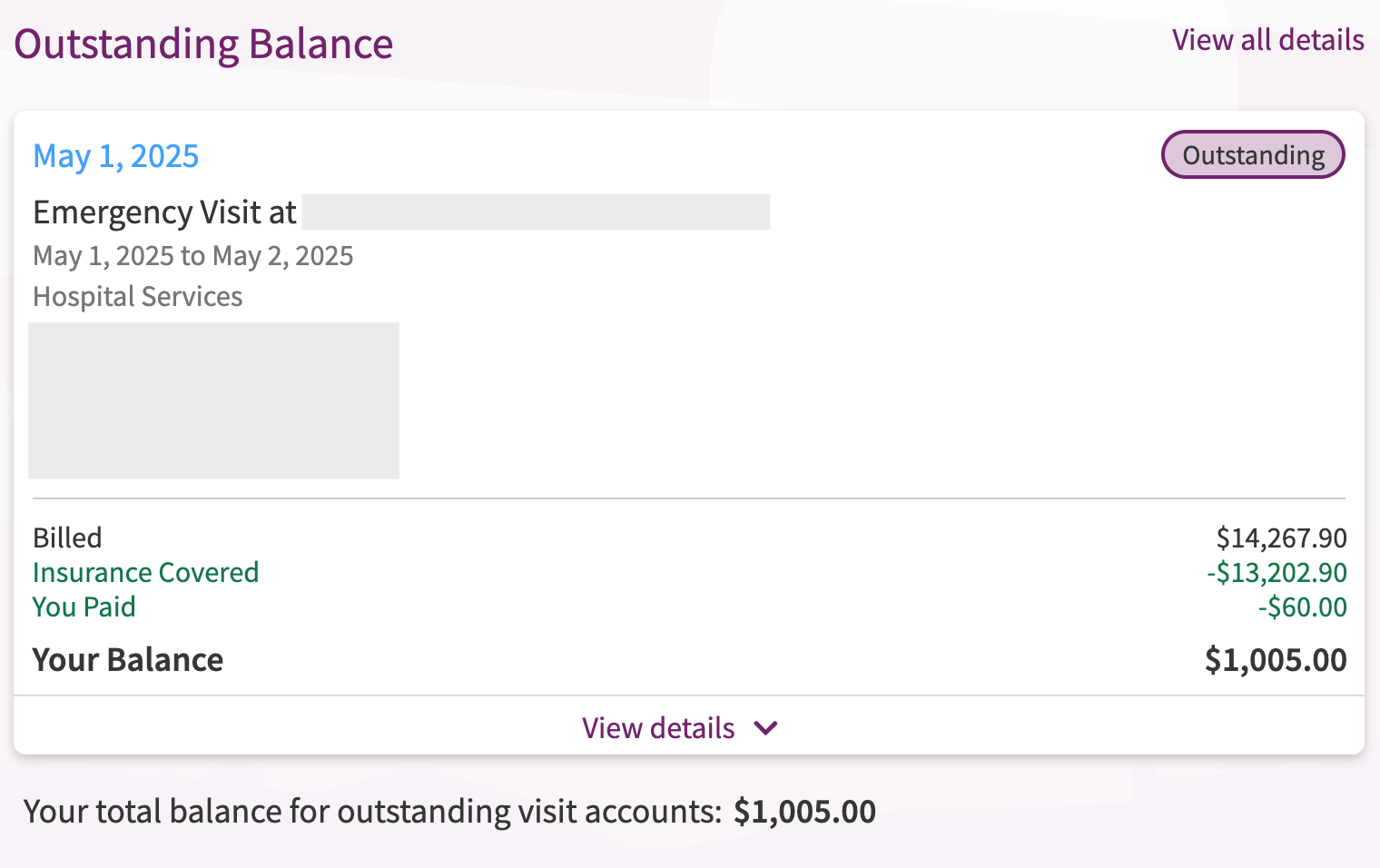Click the Your Balance label

click(x=128, y=660)
